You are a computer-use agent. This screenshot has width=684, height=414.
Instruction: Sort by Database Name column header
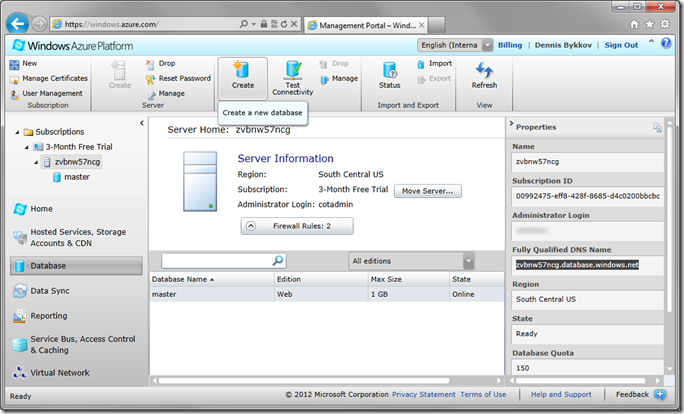pyautogui.click(x=212, y=279)
